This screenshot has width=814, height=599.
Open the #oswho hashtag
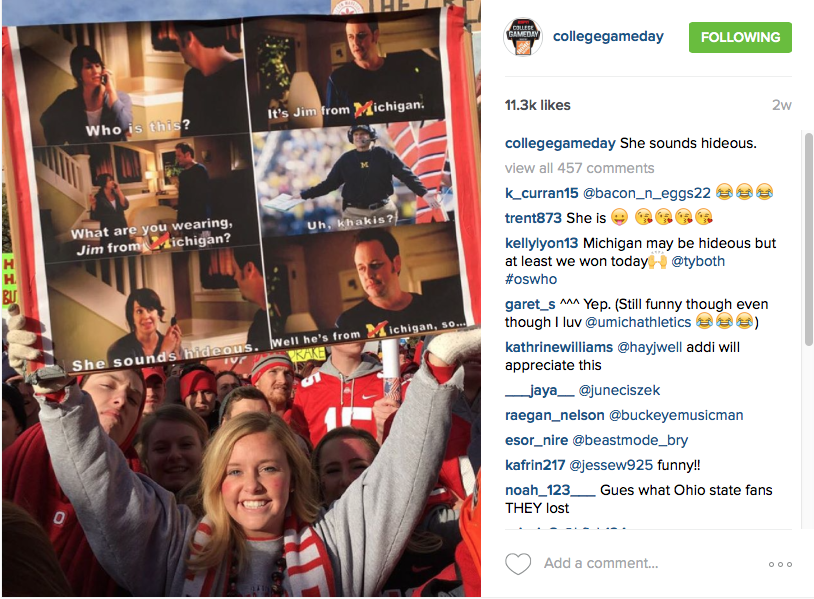pos(531,279)
